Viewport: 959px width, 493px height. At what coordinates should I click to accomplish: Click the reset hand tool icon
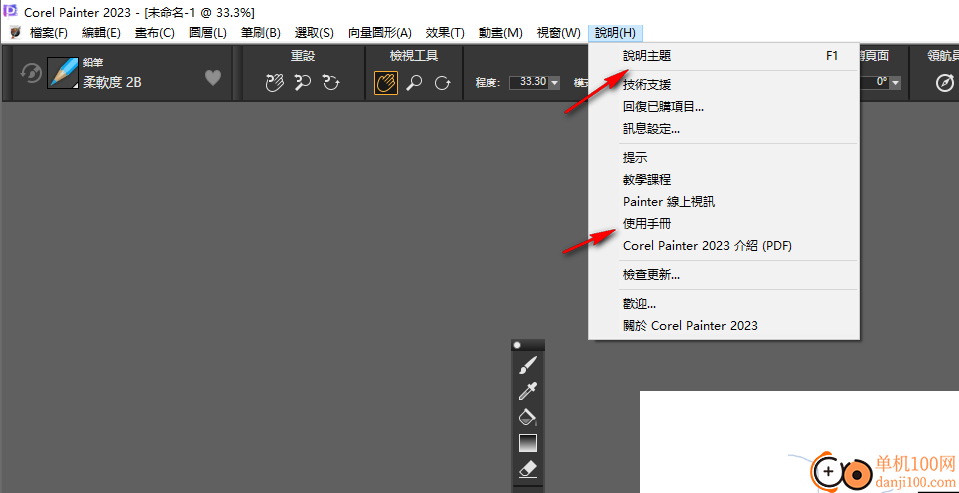[x=275, y=83]
